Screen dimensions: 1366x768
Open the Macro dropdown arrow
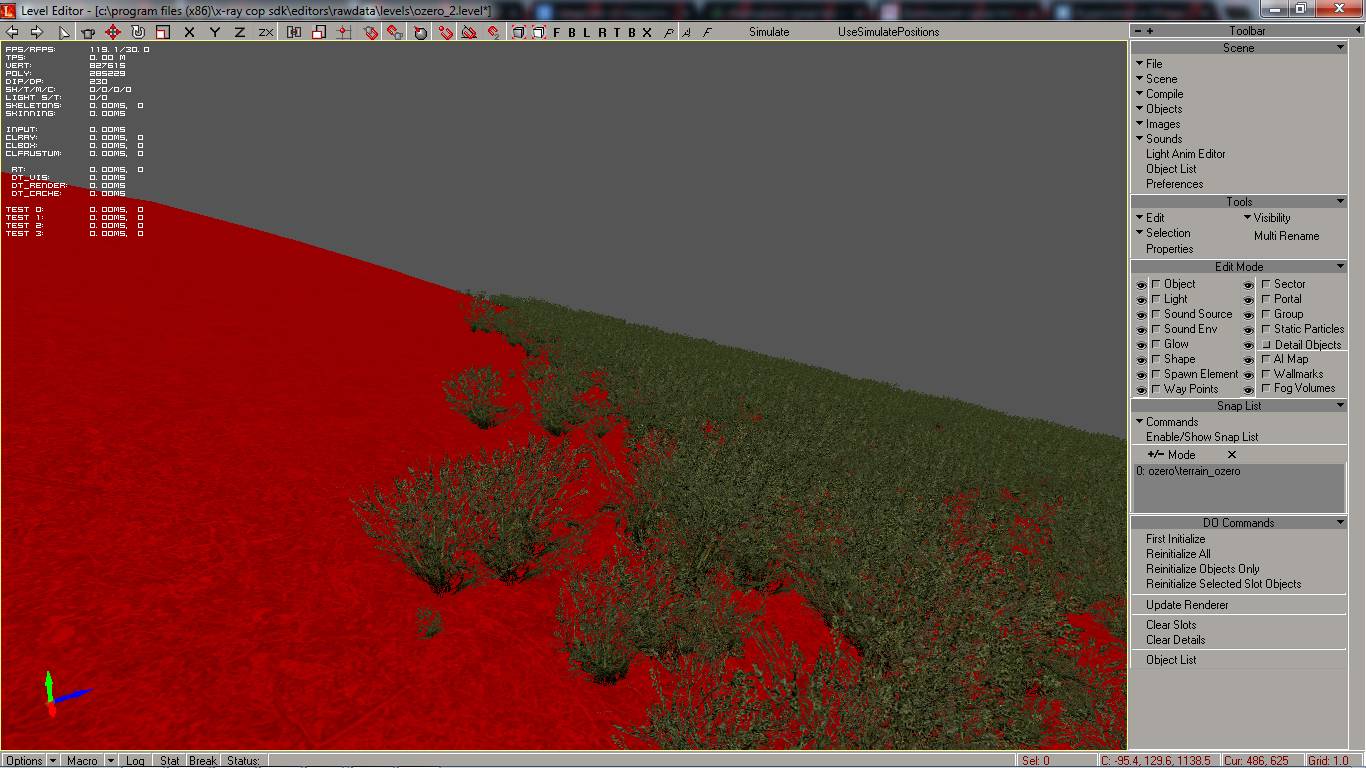(110, 761)
